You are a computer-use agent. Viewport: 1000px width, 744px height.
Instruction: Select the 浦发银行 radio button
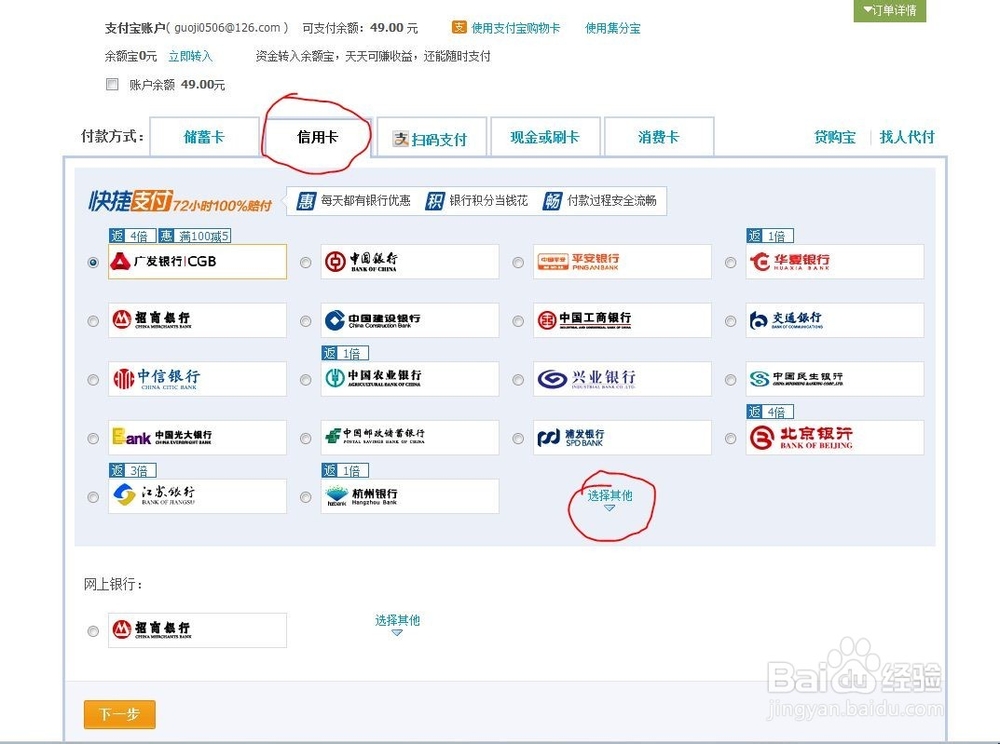click(518, 439)
